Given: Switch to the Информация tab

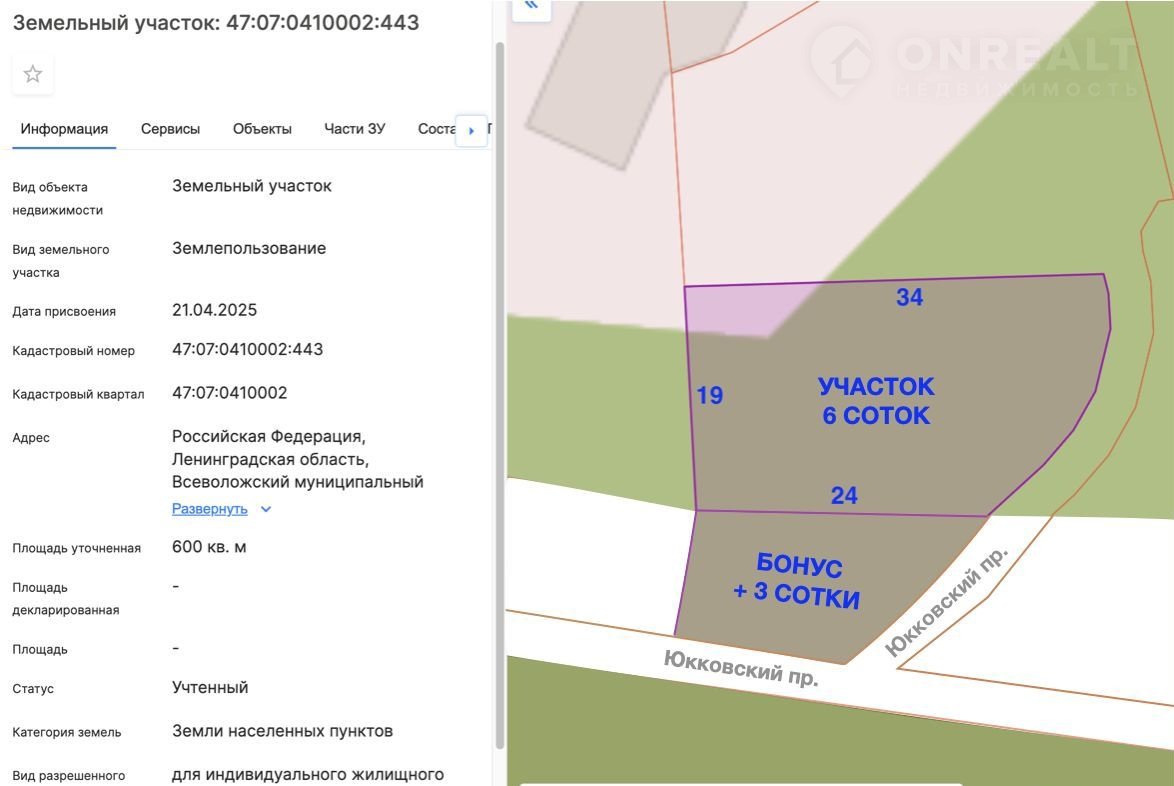Looking at the screenshot, I should click(x=64, y=129).
